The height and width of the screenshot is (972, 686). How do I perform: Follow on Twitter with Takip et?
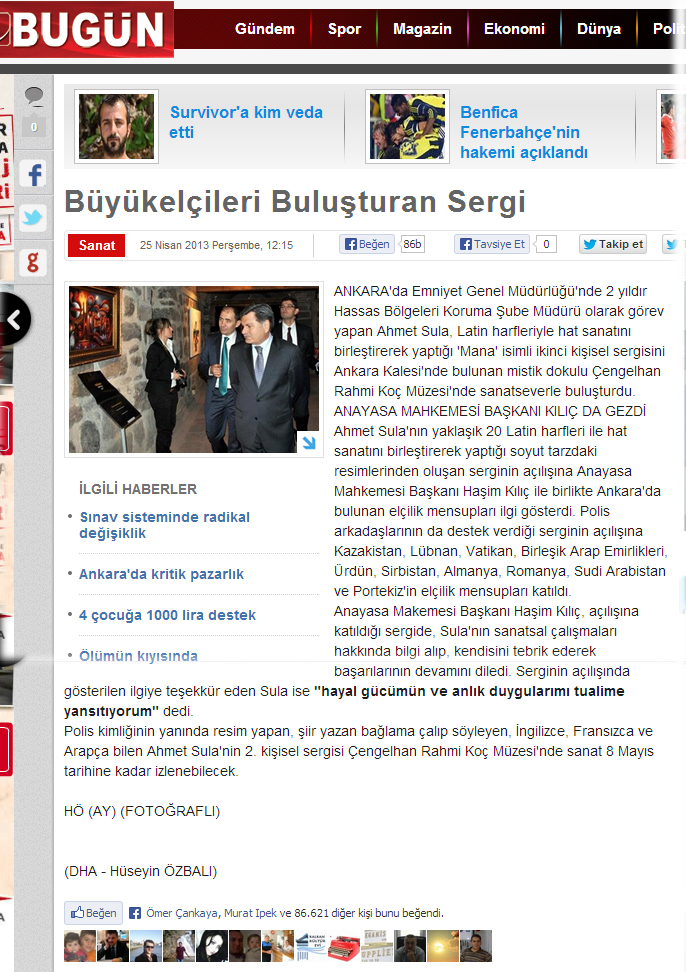coord(613,244)
